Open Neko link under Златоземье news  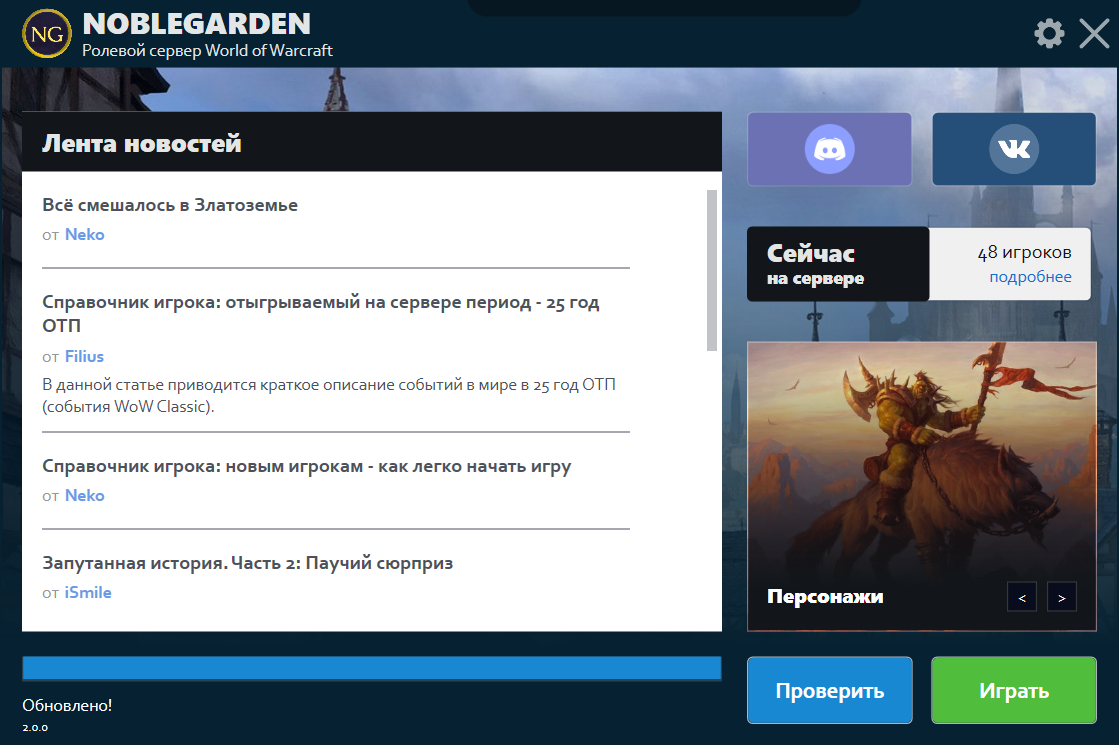84,234
